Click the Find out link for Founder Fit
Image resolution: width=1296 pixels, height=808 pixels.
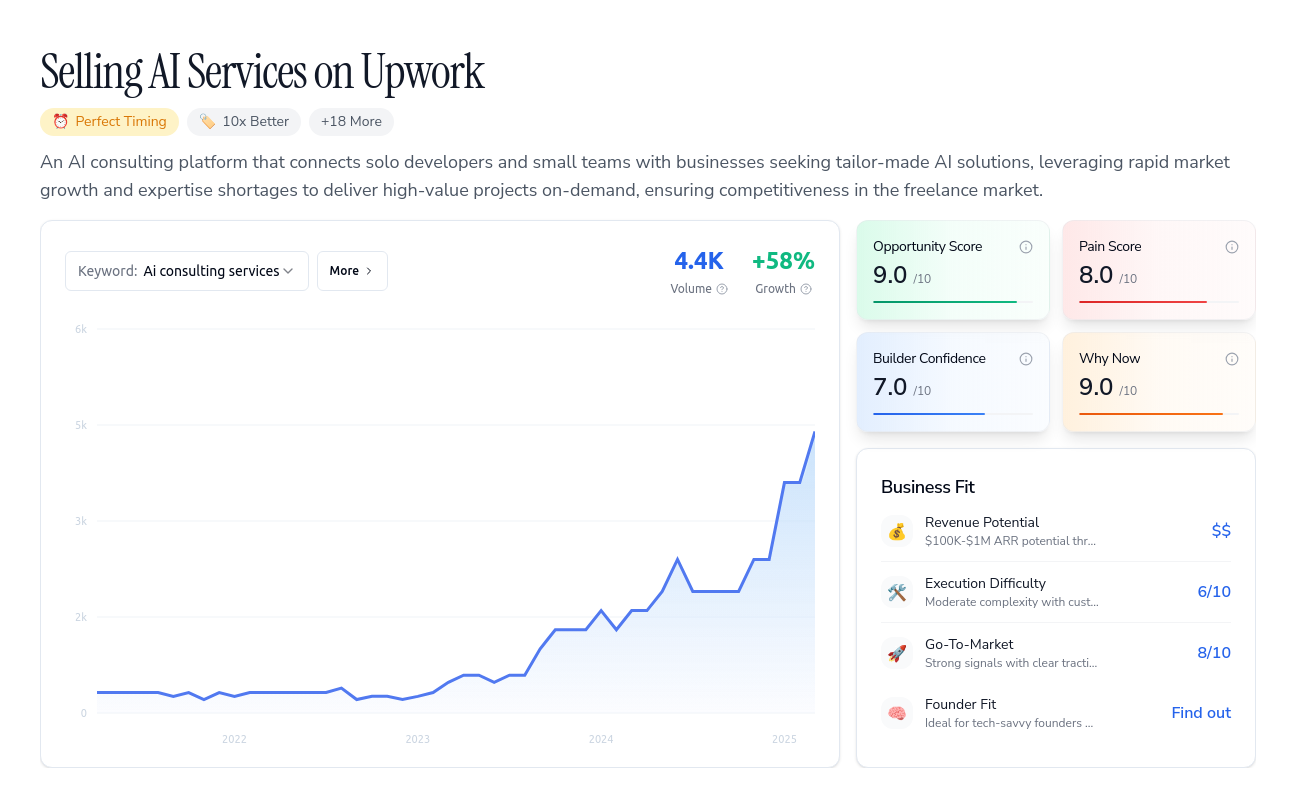(x=1201, y=713)
